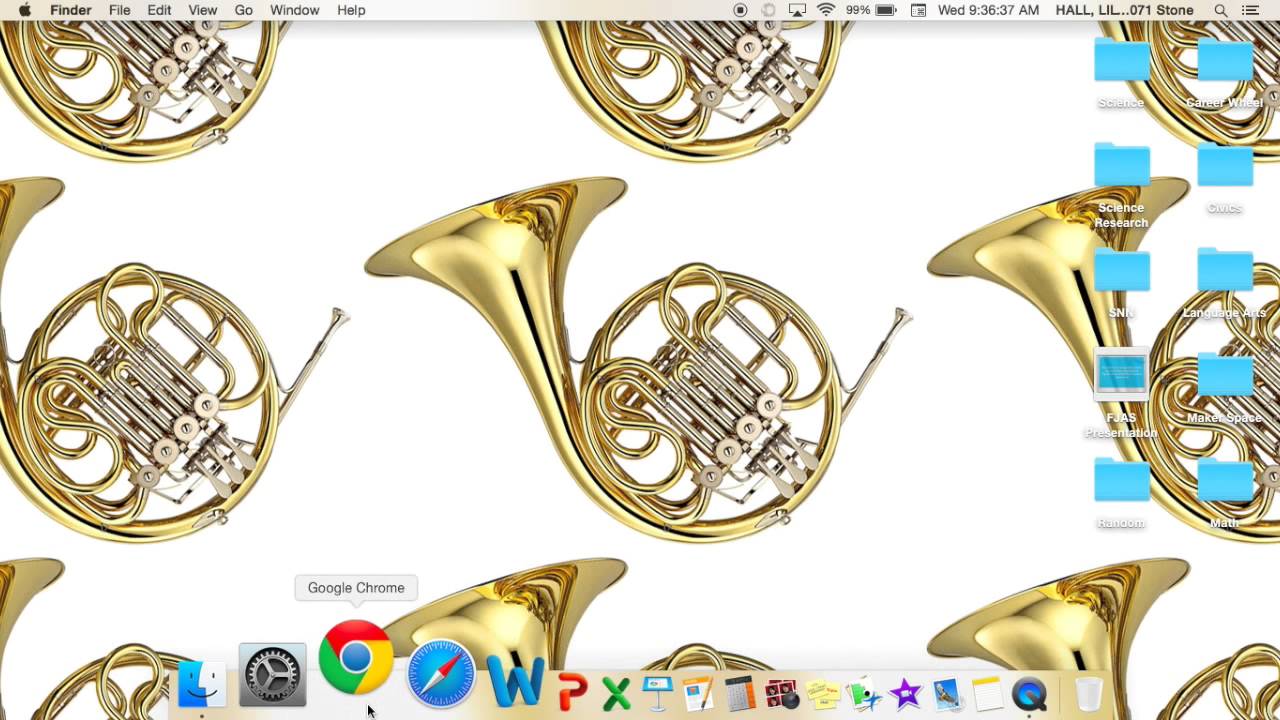Viewport: 1280px width, 720px height.
Task: Open the Apple menu
Action: (24, 10)
